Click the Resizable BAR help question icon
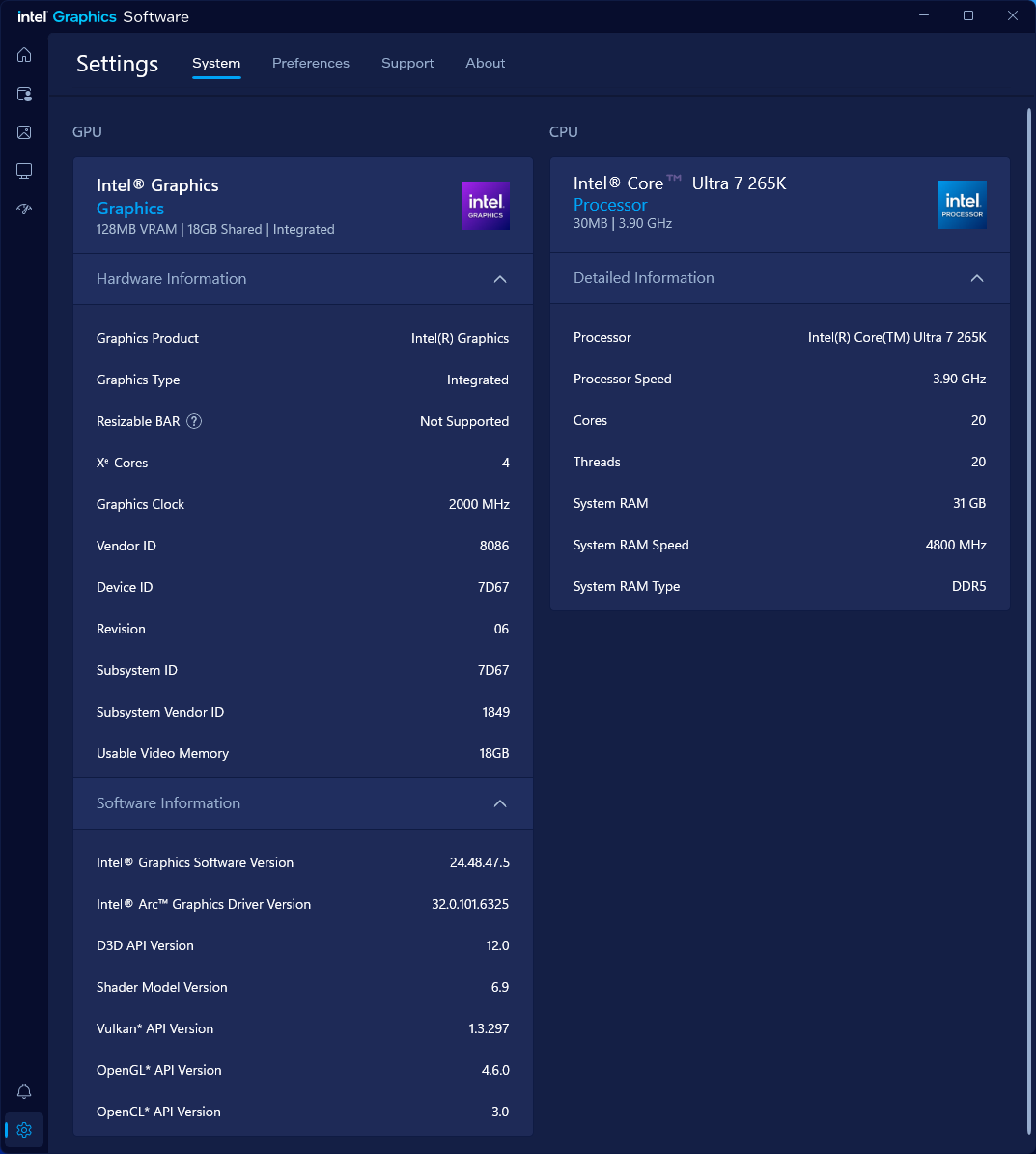The width and height of the screenshot is (1036, 1154). tap(194, 421)
